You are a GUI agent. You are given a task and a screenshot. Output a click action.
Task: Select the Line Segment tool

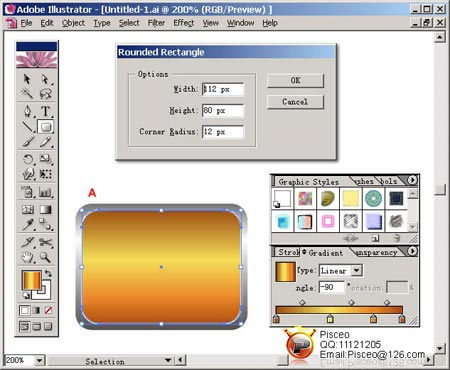pyautogui.click(x=27, y=127)
